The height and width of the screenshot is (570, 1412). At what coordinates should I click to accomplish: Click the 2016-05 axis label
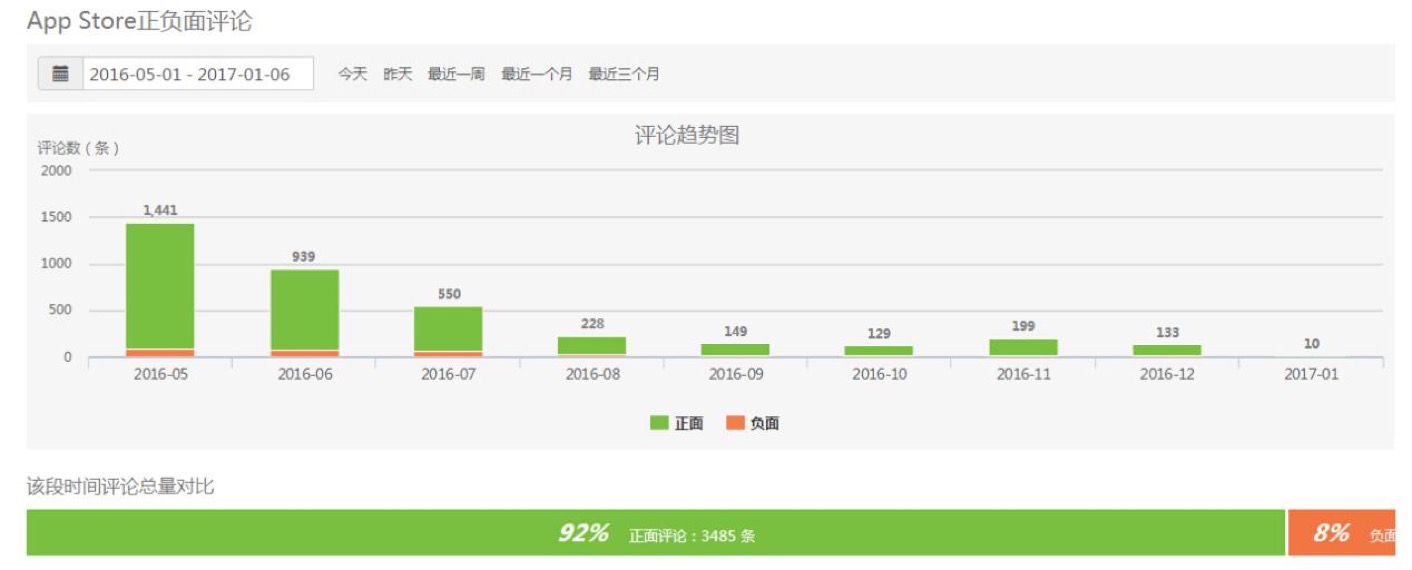click(161, 375)
